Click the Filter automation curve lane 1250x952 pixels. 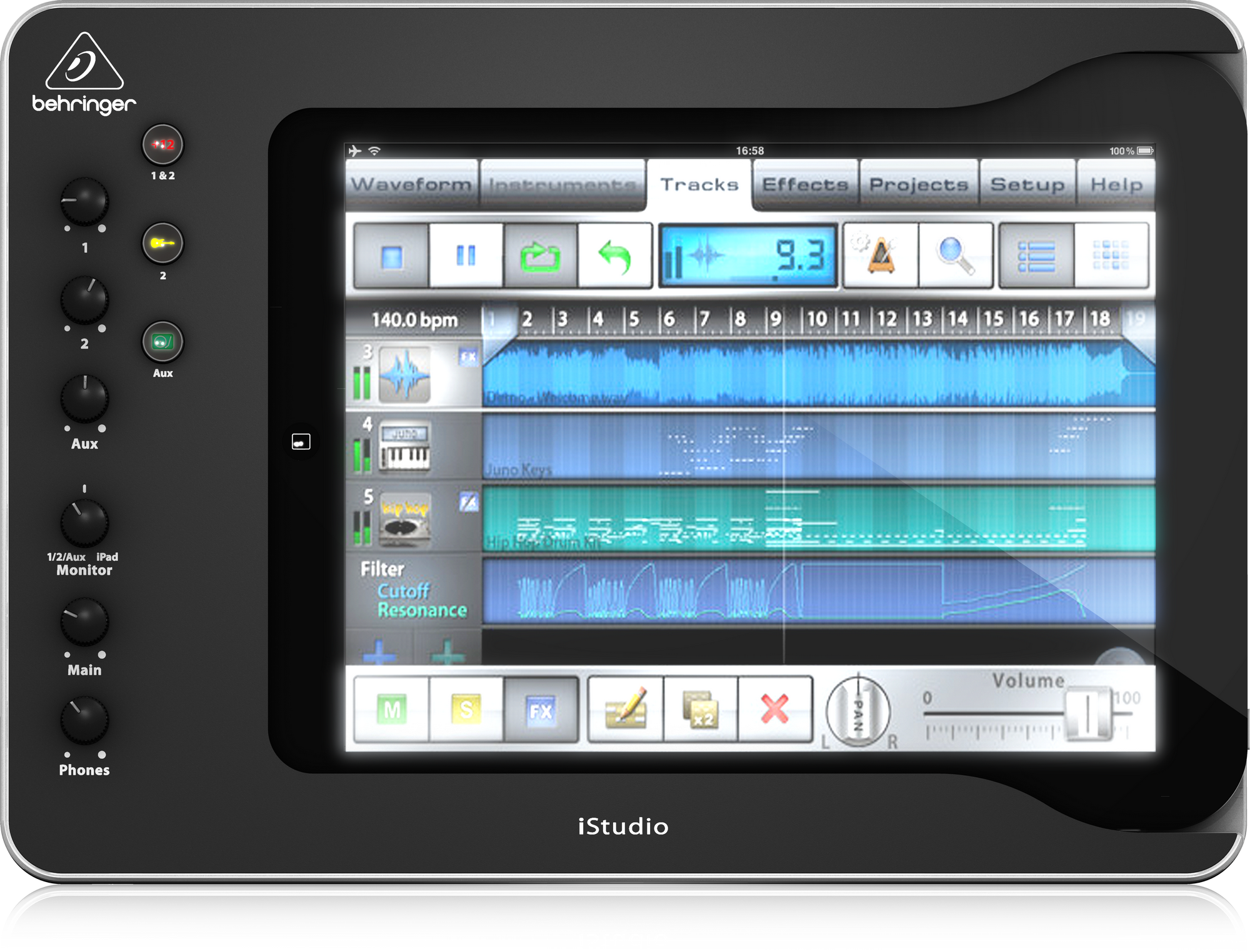pos(819,591)
